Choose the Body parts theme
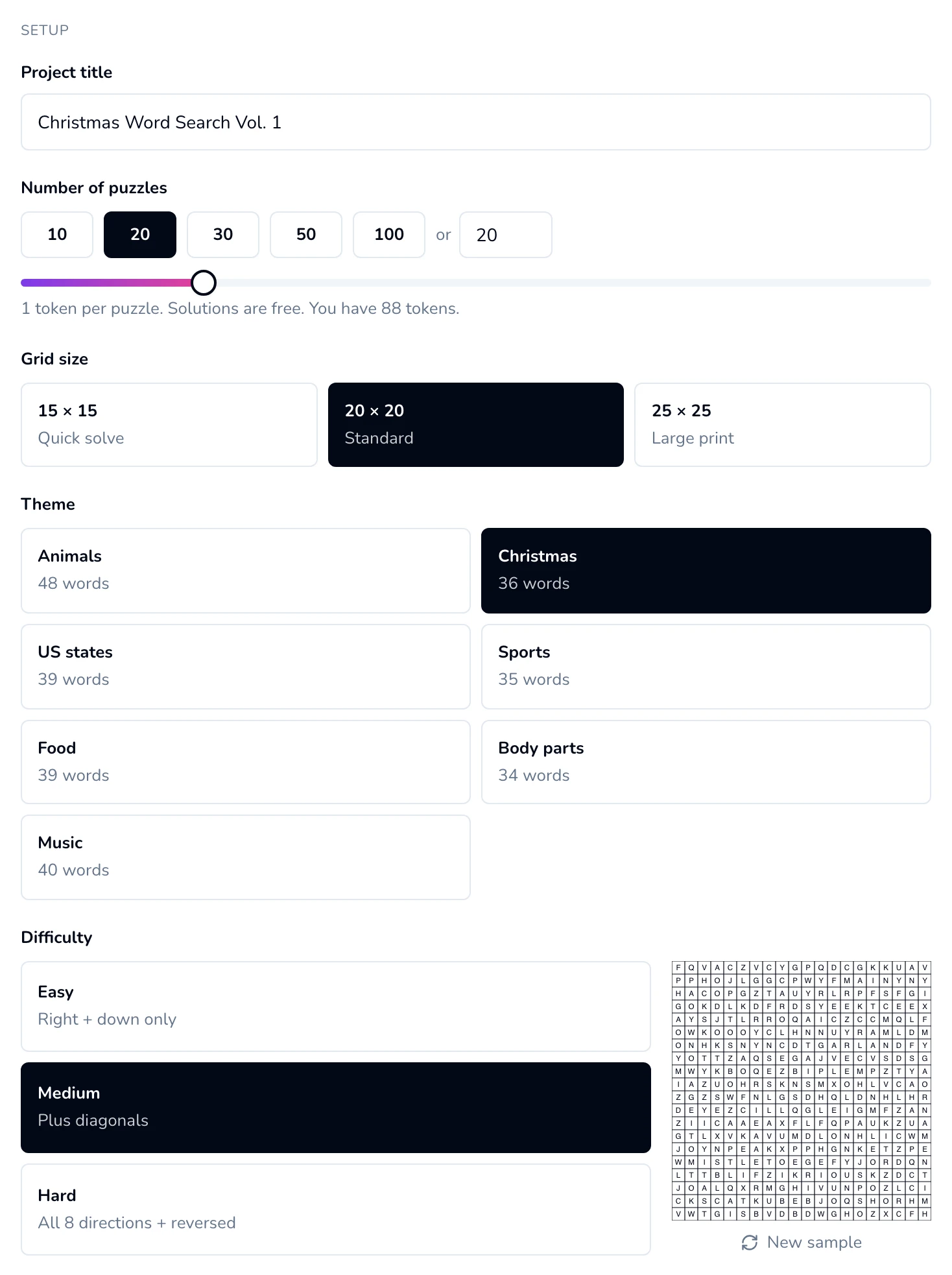The width and height of the screenshot is (952, 1275). coord(706,762)
